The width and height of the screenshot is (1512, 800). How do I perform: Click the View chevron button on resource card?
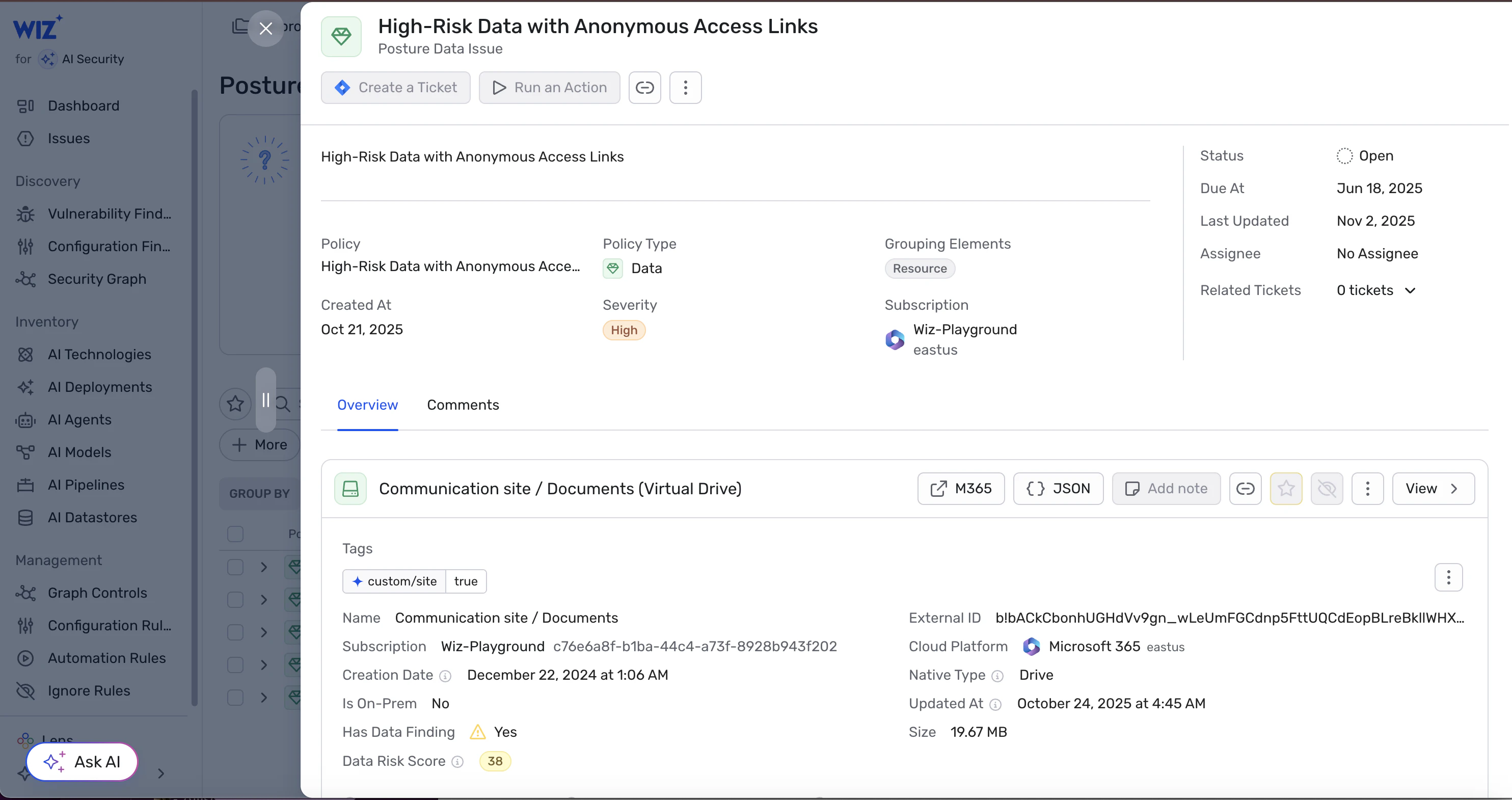coord(1433,488)
